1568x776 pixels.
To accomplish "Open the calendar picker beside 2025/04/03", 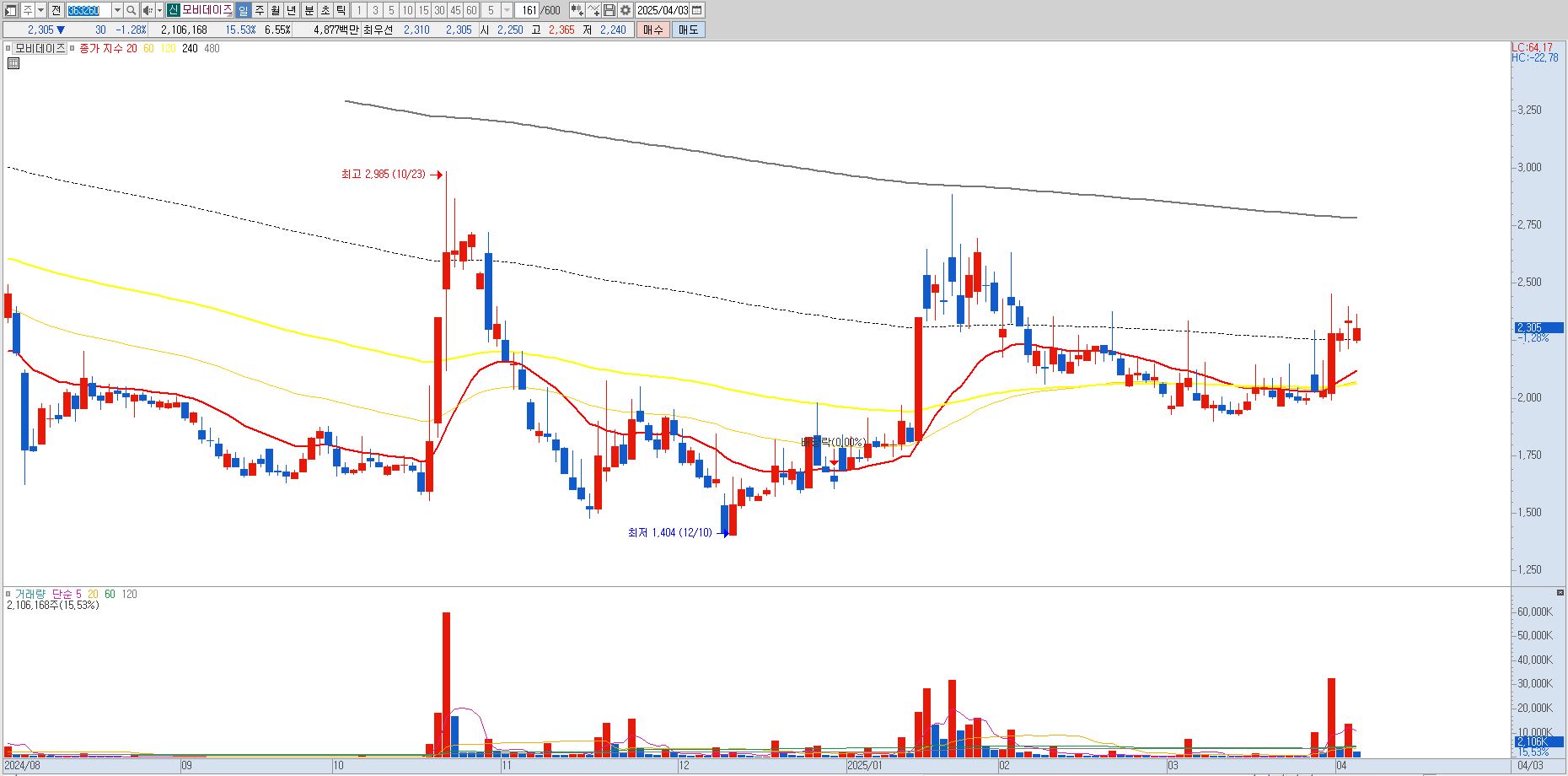I will tap(696, 10).
